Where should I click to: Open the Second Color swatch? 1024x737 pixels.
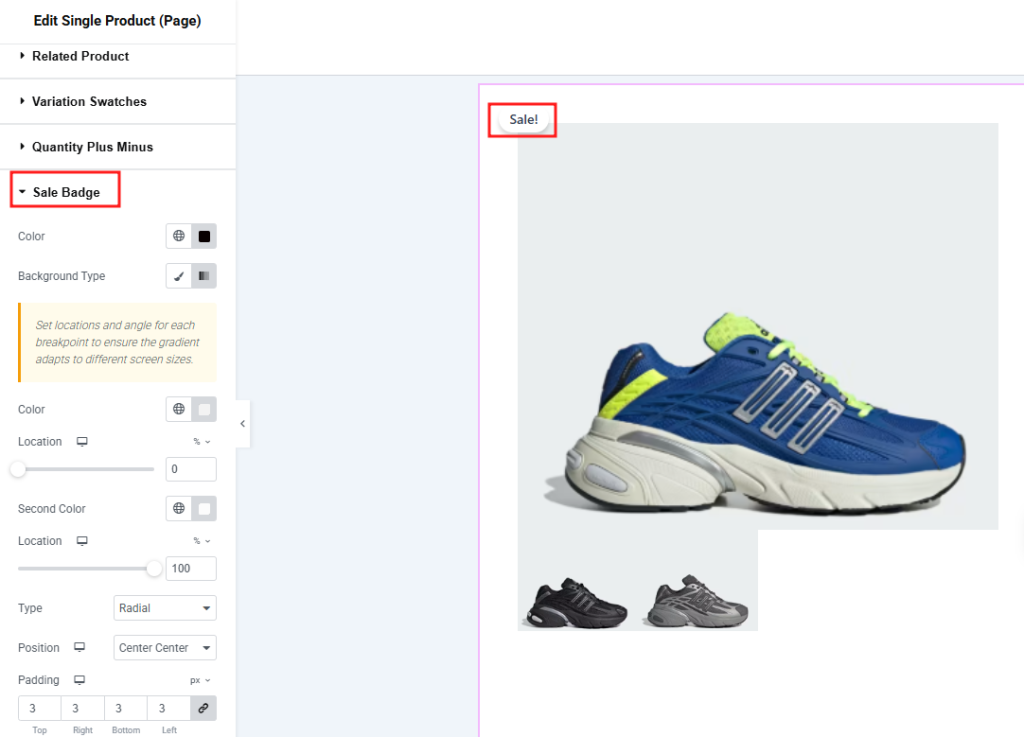pyautogui.click(x=204, y=509)
